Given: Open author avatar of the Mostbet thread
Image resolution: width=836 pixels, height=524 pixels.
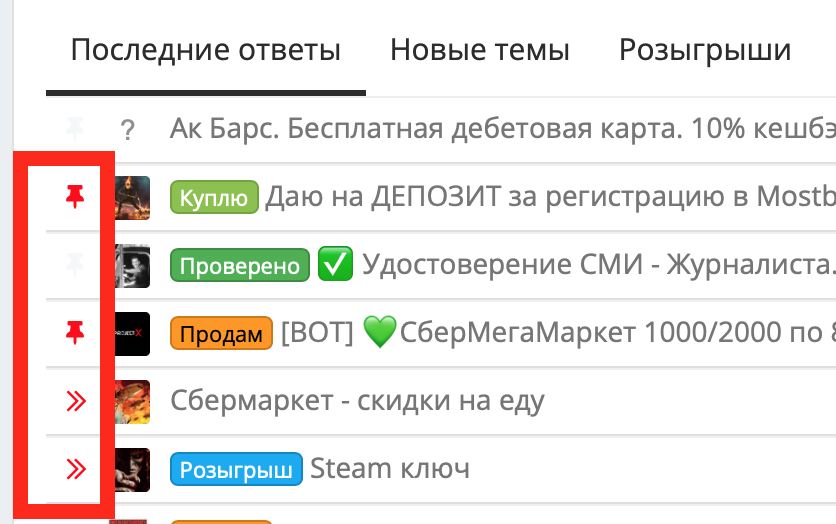Looking at the screenshot, I should tap(132, 198).
